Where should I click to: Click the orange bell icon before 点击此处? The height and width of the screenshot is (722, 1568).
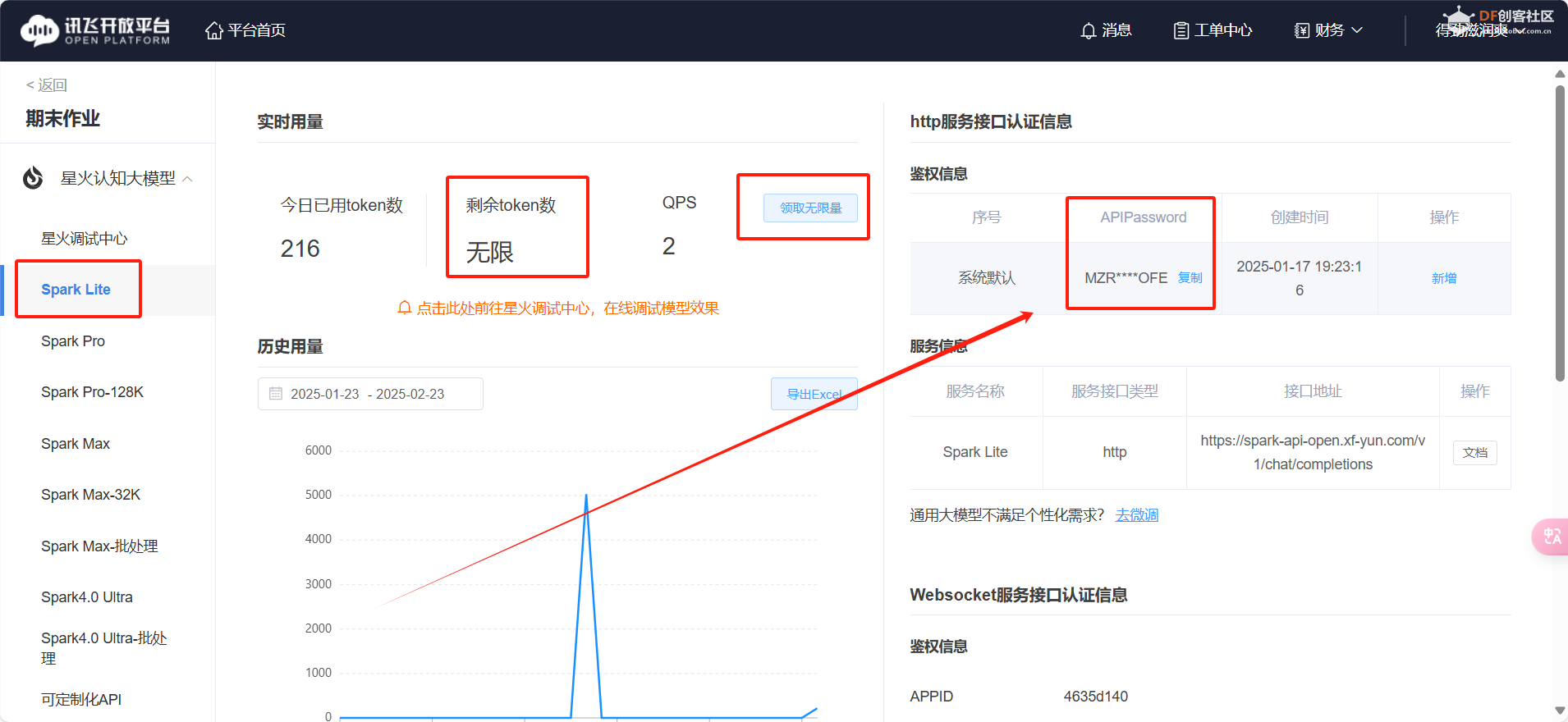click(404, 308)
